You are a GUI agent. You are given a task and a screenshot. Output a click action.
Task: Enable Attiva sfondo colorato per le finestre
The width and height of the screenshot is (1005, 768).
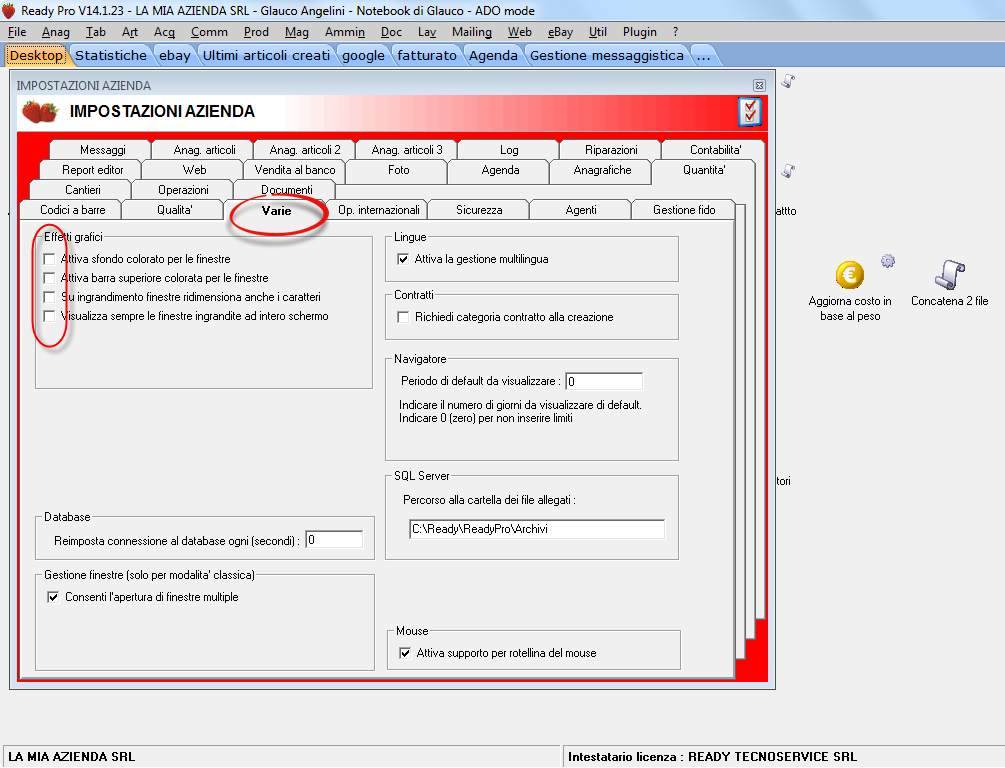click(x=49, y=259)
